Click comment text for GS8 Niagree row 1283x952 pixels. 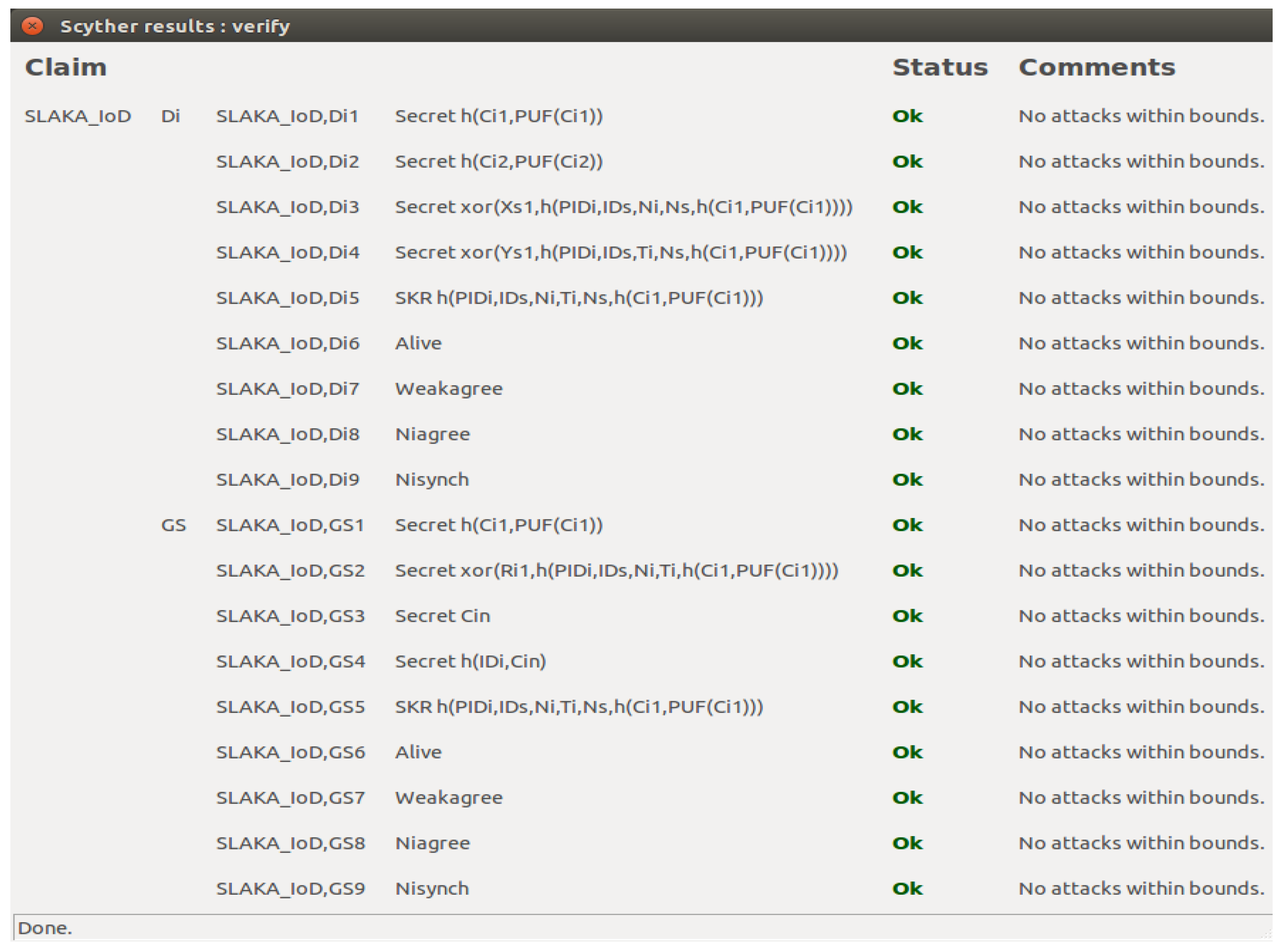[x=1141, y=843]
